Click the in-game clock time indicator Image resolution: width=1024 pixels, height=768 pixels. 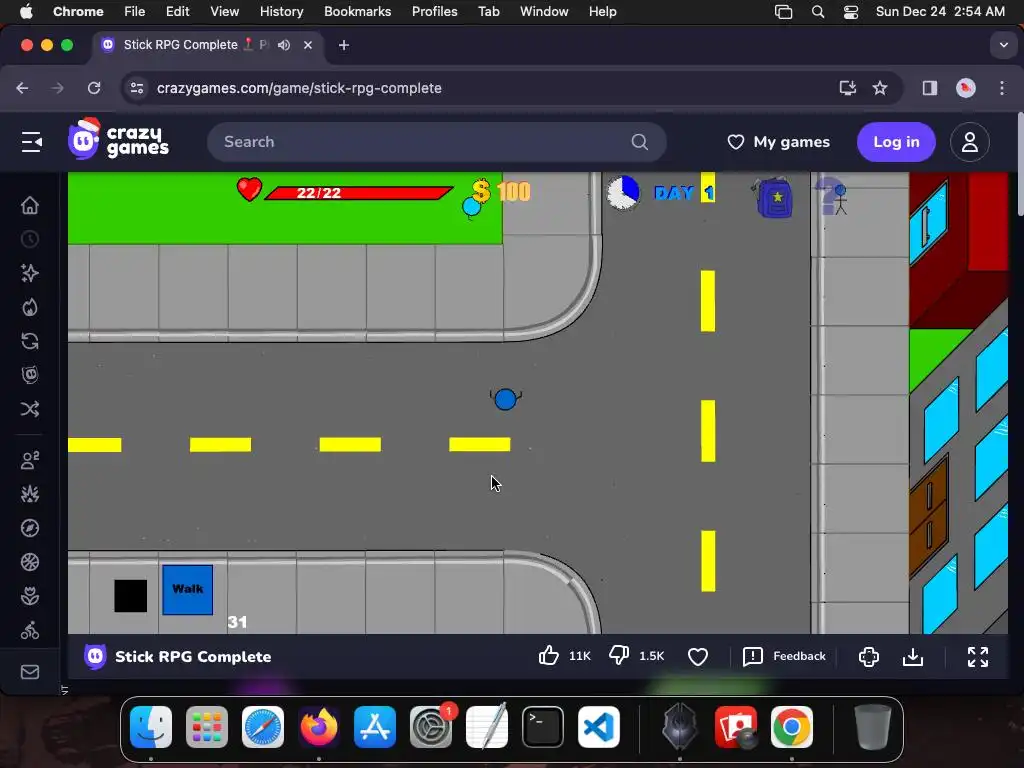(623, 193)
